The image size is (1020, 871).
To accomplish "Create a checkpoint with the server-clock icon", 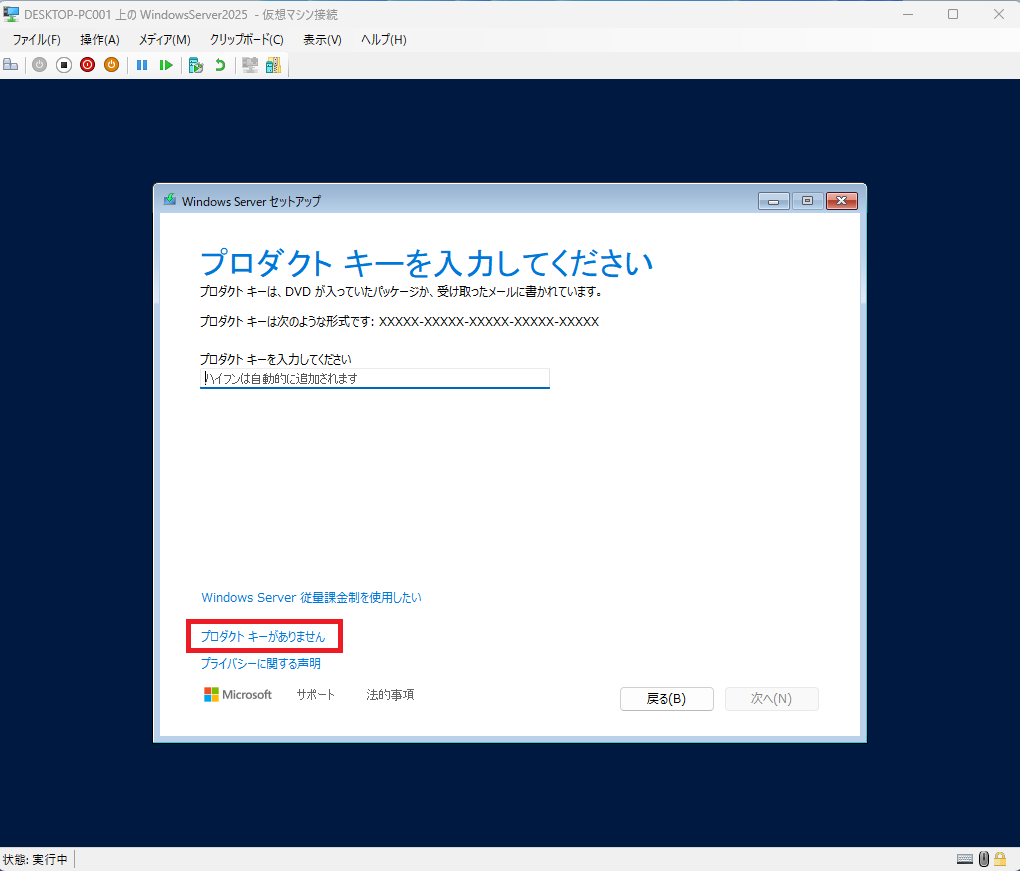I will [x=196, y=65].
